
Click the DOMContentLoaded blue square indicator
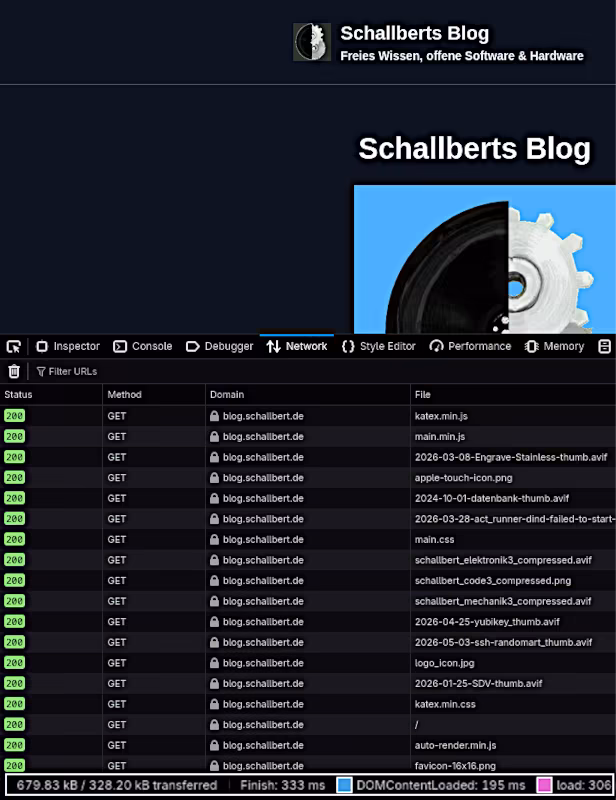[344, 785]
